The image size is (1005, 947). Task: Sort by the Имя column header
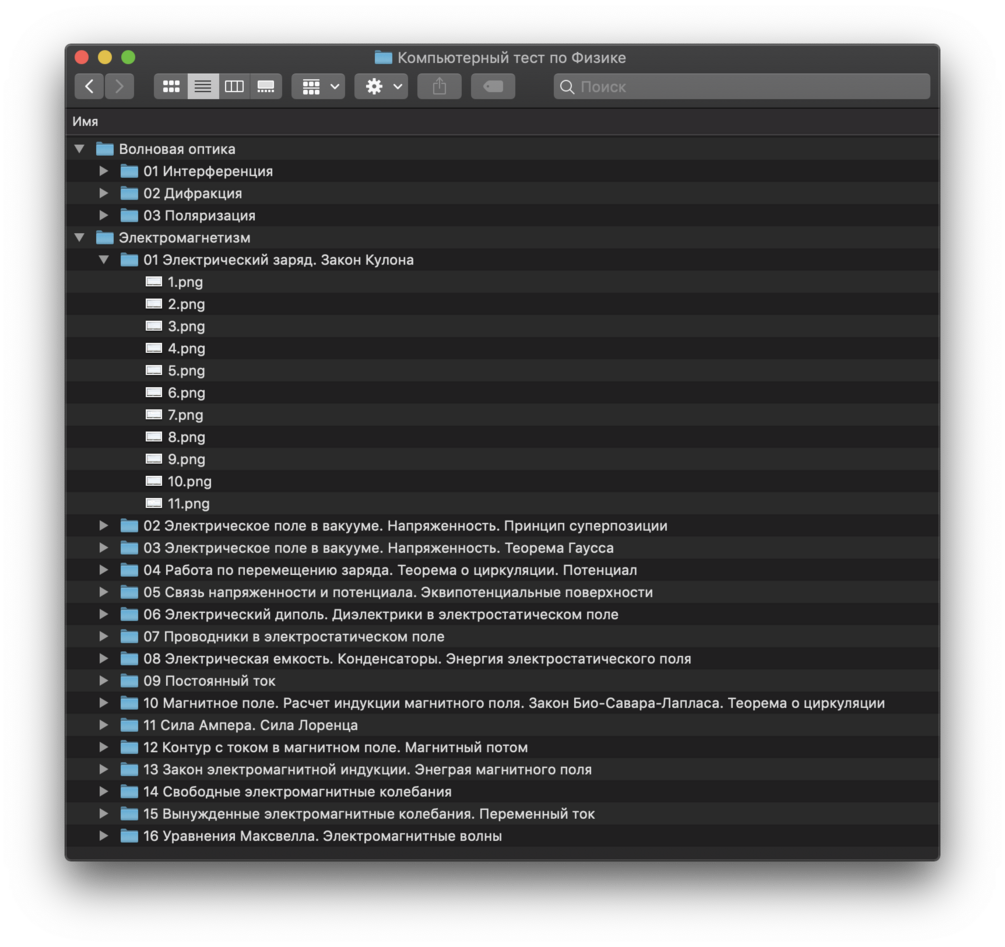85,121
